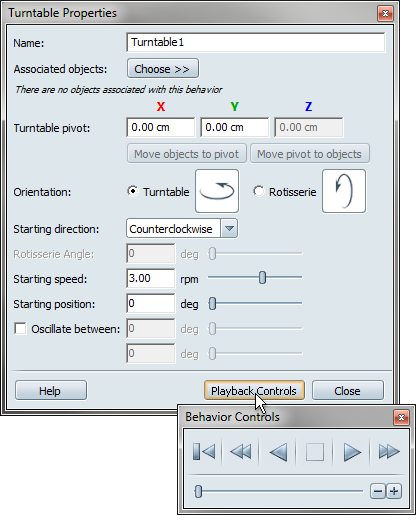The height and width of the screenshot is (520, 420).
Task: Click the rewind double-arrow button
Action: tap(241, 452)
